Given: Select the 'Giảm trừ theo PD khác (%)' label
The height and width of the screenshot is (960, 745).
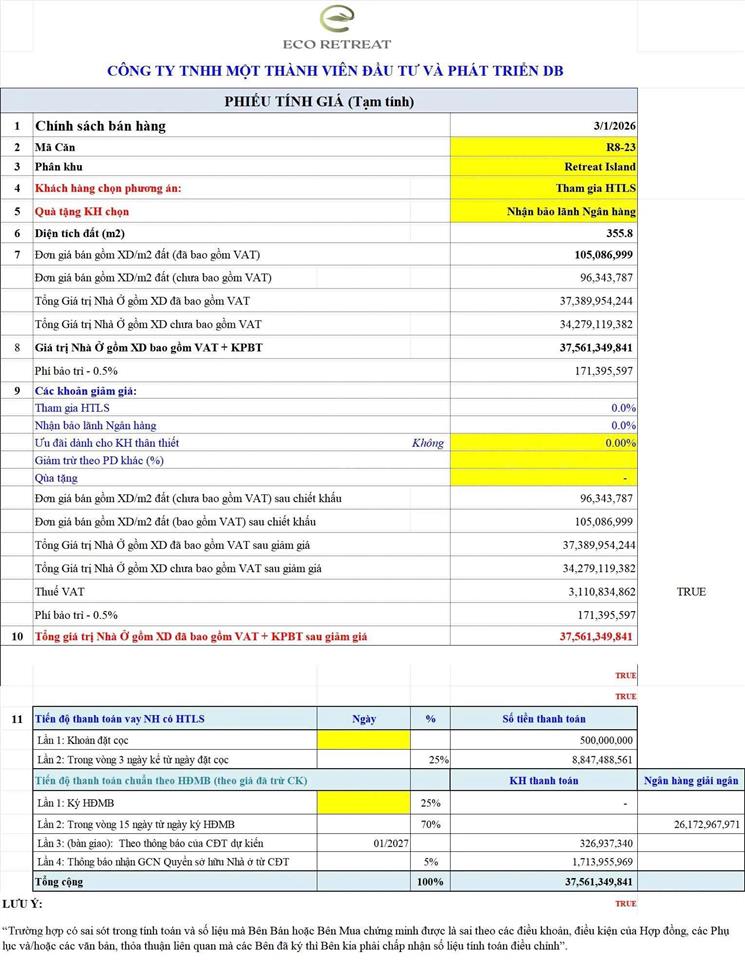Looking at the screenshot, I should 99,460.
